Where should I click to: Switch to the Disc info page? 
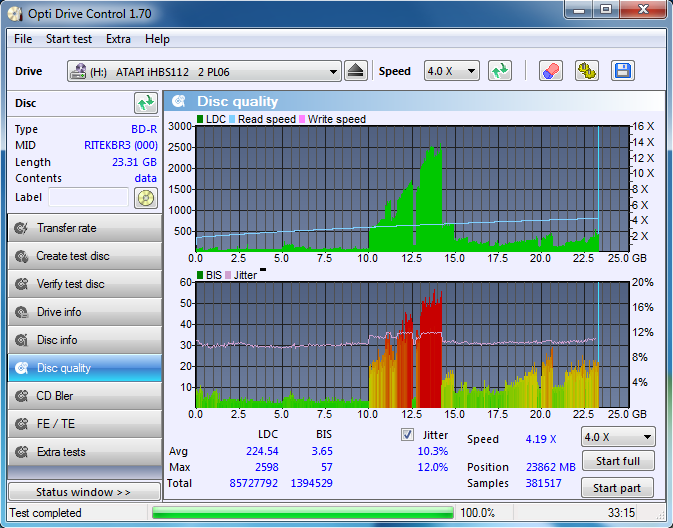click(85, 340)
